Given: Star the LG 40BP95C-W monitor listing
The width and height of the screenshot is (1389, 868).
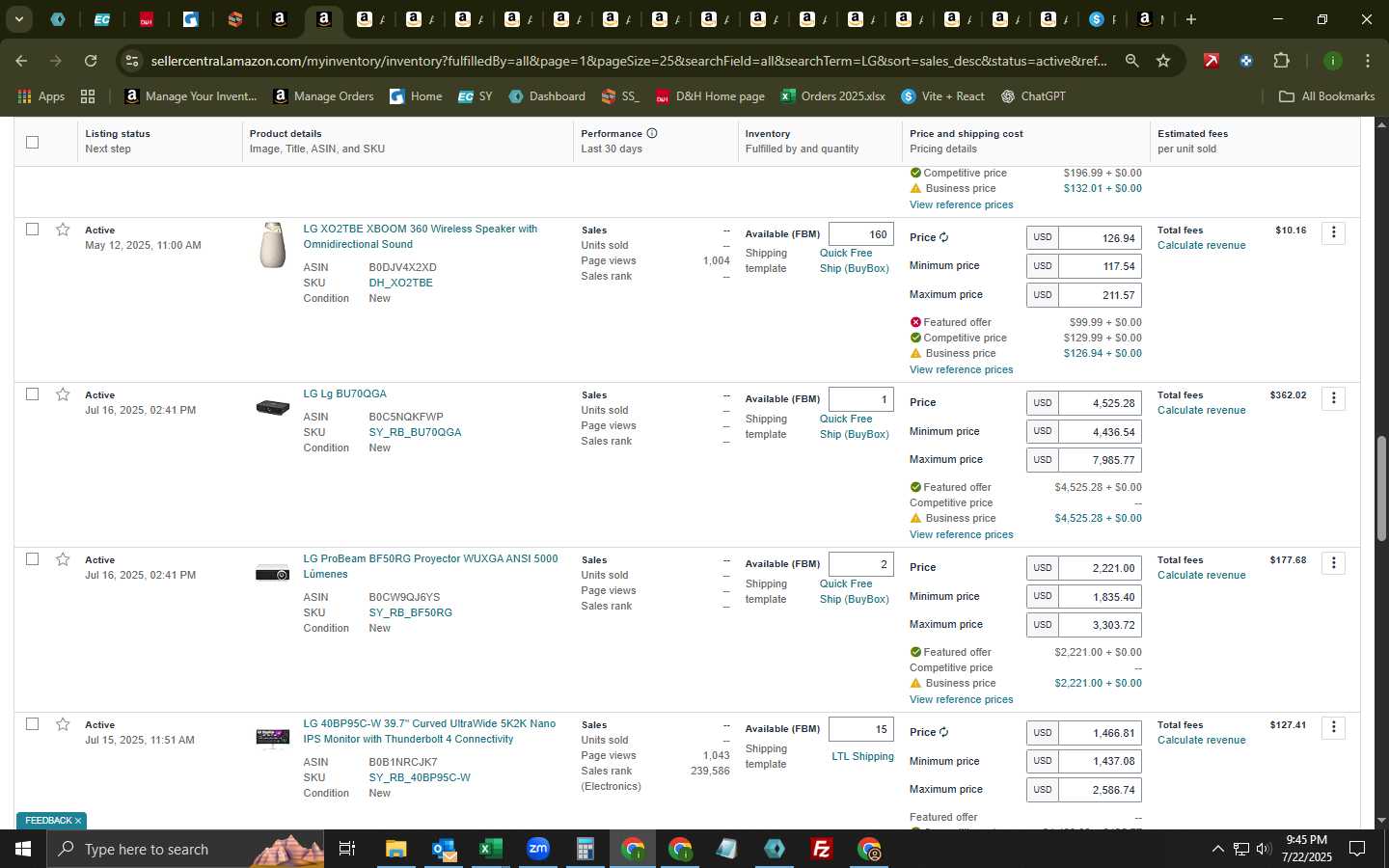Looking at the screenshot, I should (63, 724).
